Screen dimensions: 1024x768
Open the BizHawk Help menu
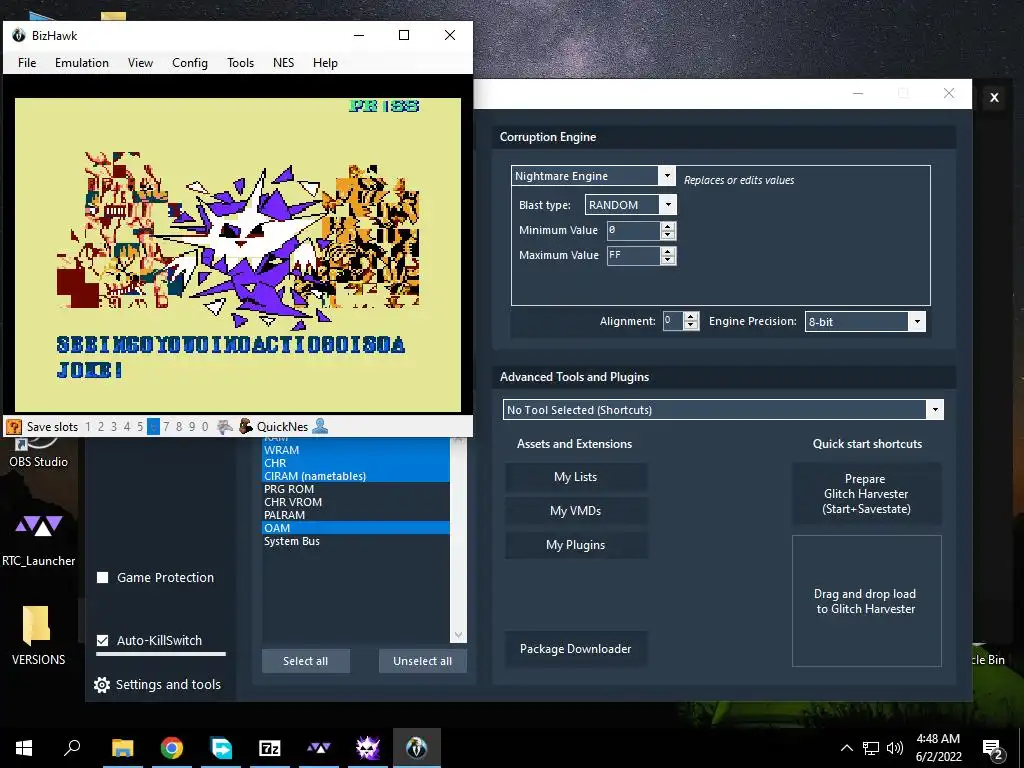[325, 63]
